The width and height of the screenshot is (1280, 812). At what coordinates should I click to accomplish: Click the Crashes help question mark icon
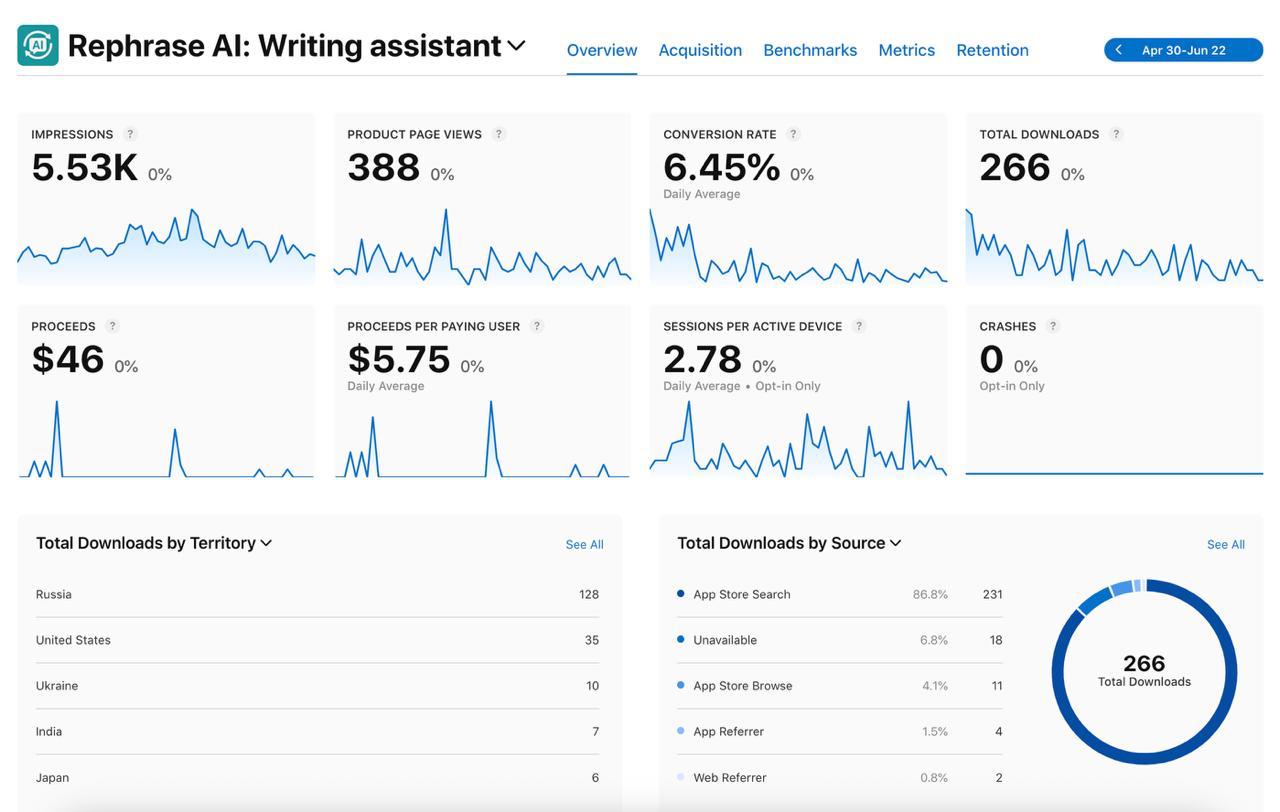(1052, 326)
